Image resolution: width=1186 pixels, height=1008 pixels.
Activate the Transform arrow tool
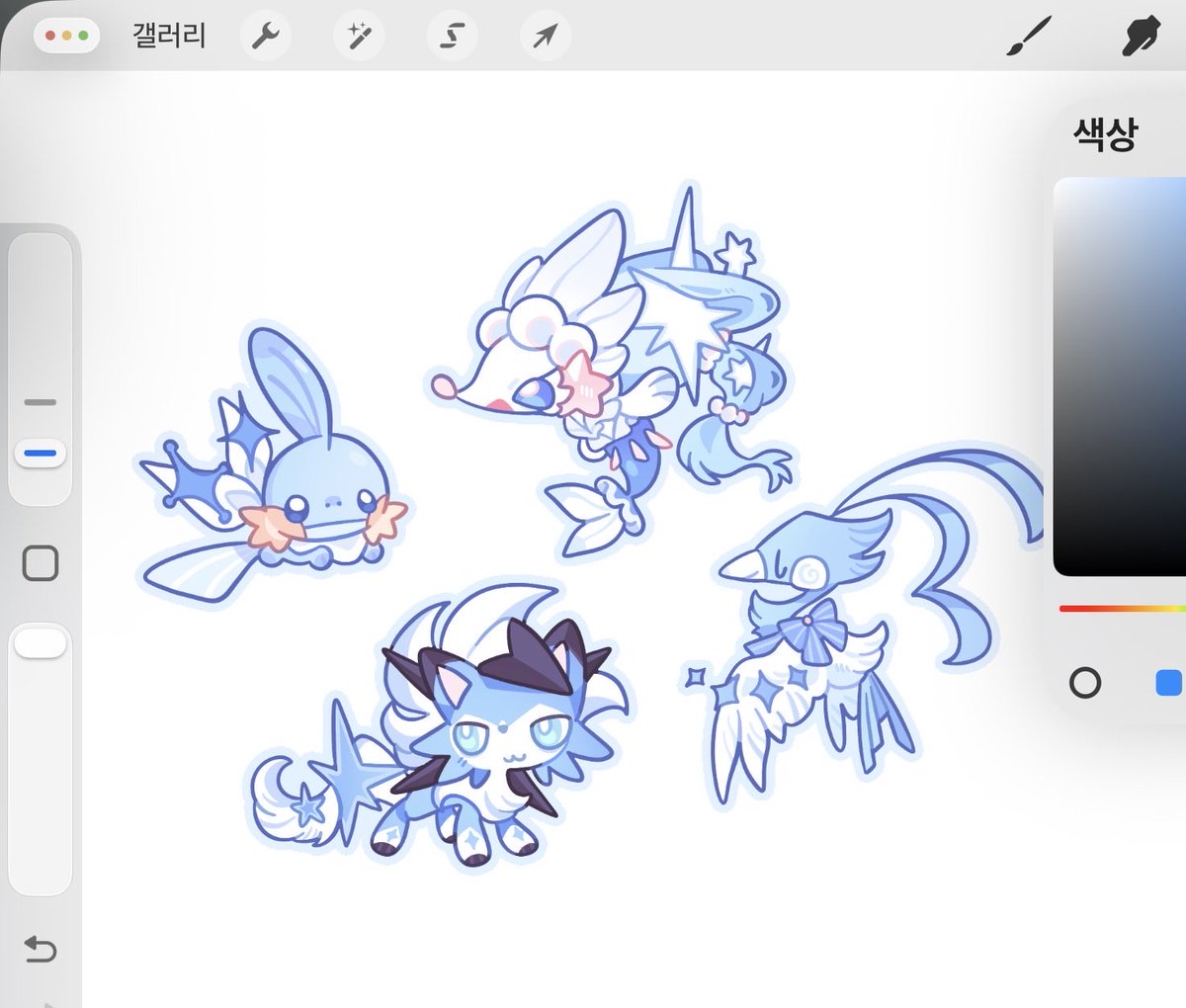click(x=545, y=37)
